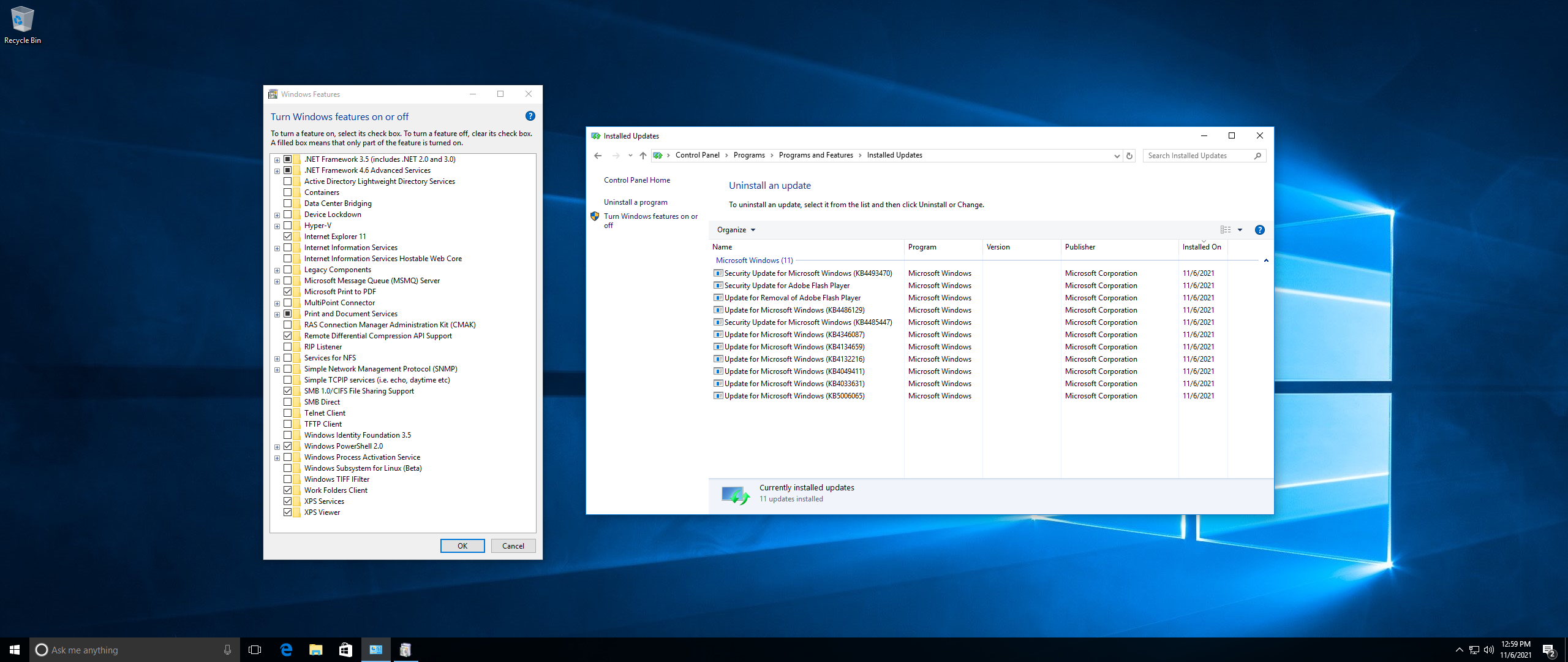
Task: Open the Microsoft Store taskbar icon
Action: click(x=345, y=650)
